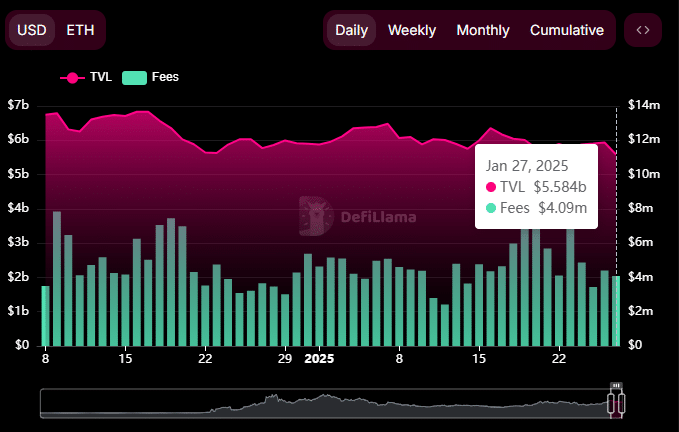
Task: Toggle TVL series via legend label
Action: coord(101,77)
